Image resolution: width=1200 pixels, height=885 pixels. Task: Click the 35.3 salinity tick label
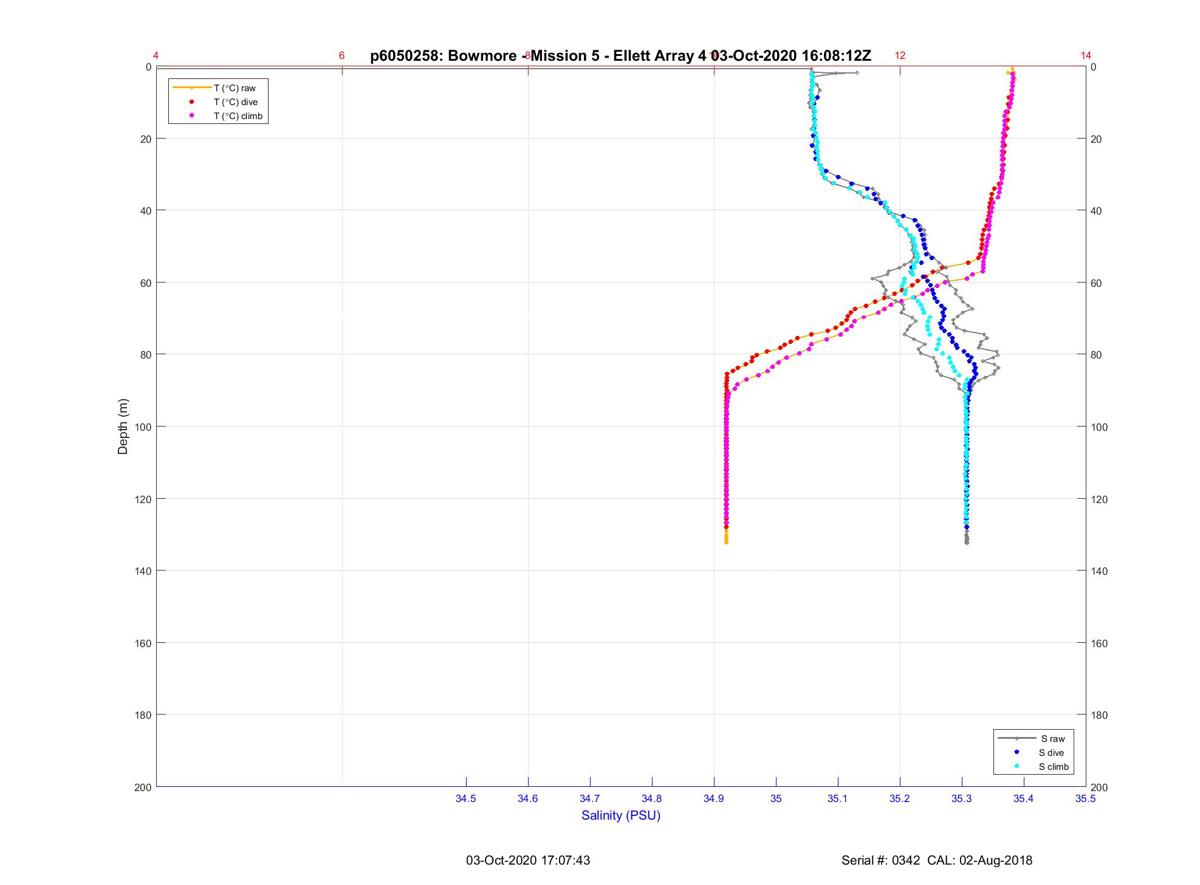pos(962,799)
